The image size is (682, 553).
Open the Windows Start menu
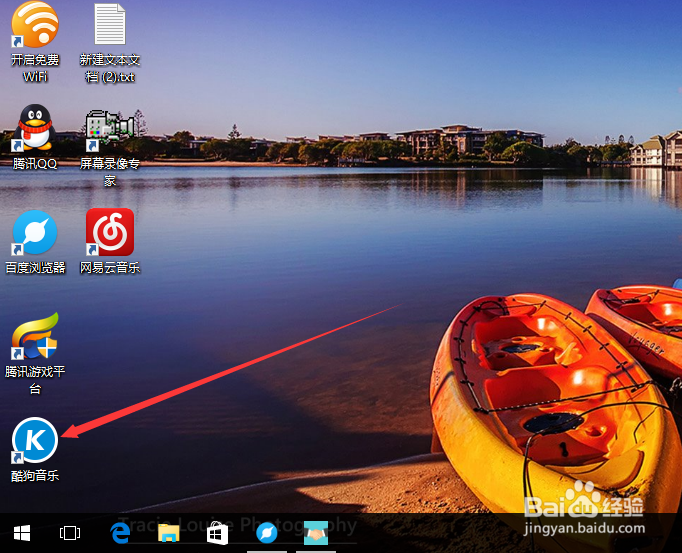pyautogui.click(x=22, y=533)
